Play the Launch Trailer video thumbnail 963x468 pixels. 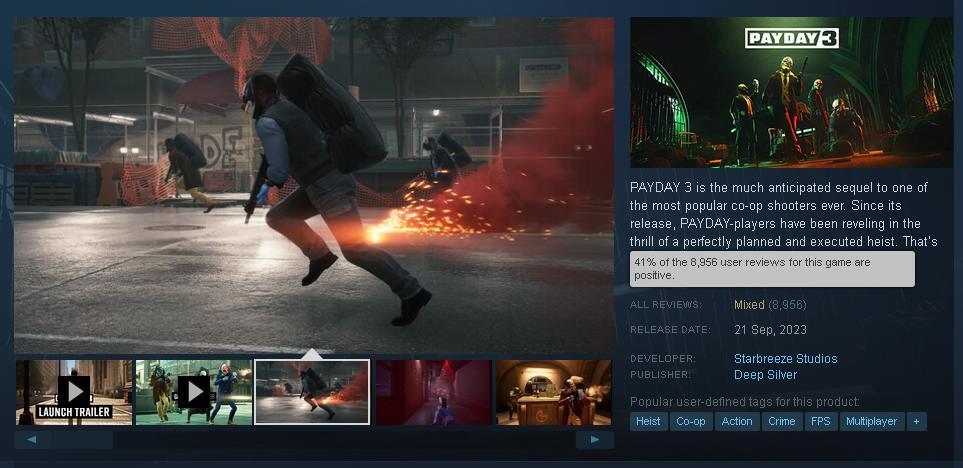(74, 392)
